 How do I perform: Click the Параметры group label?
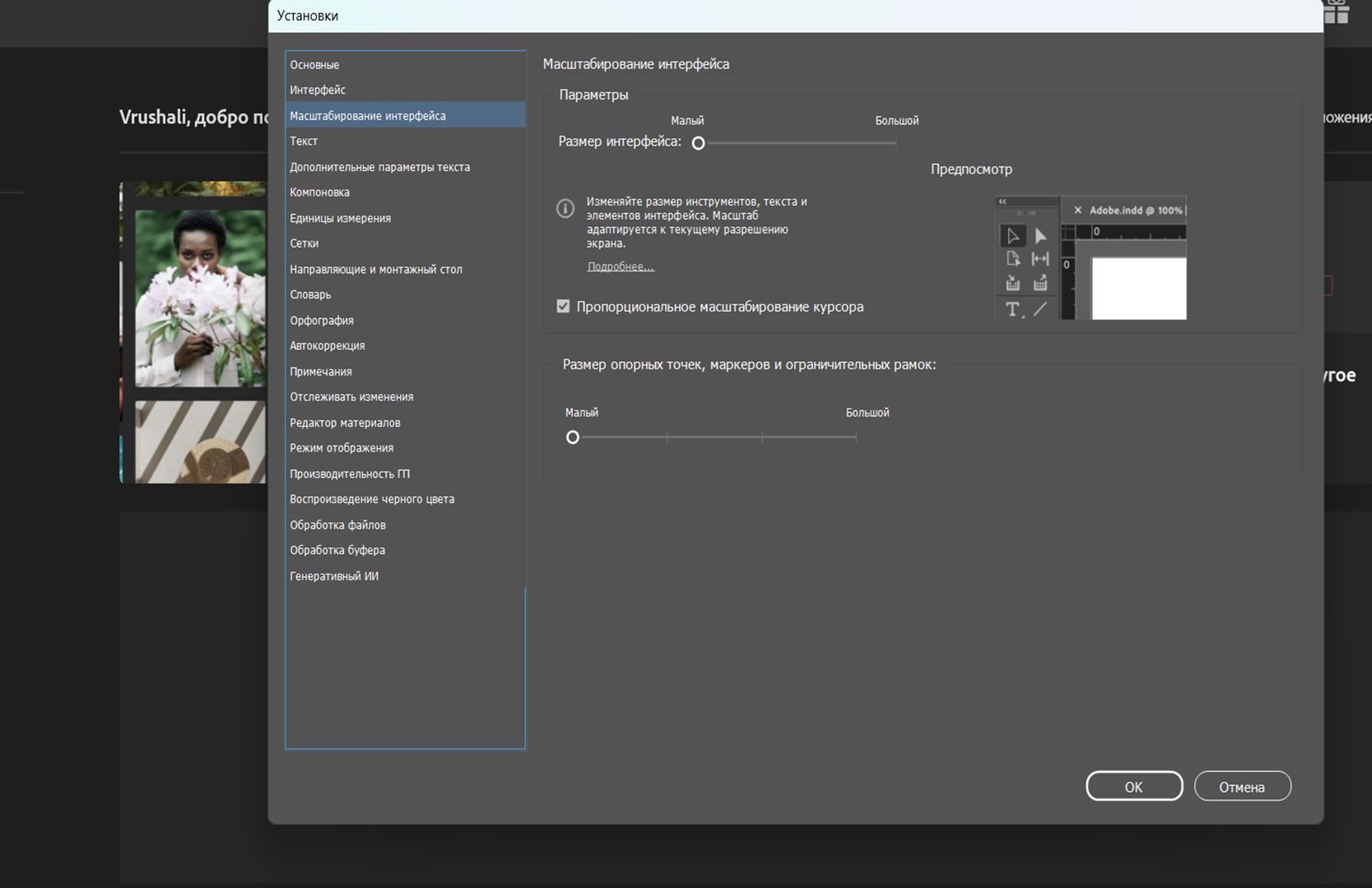593,95
